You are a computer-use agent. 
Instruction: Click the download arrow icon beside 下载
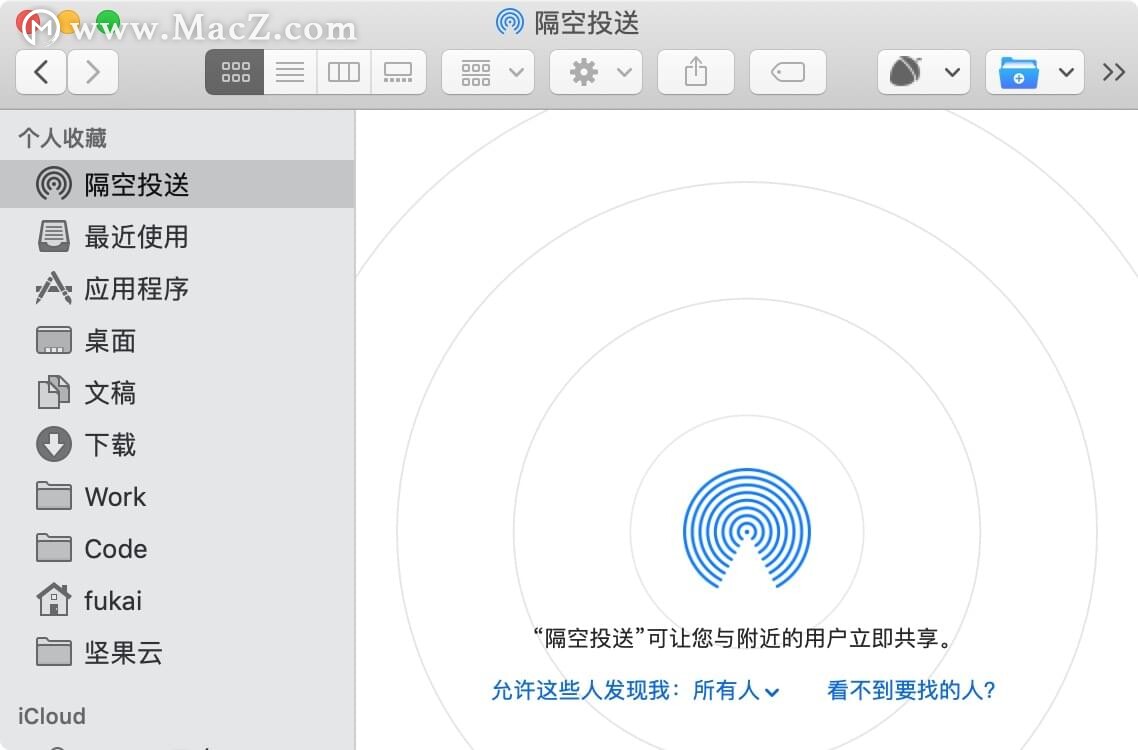[x=54, y=444]
